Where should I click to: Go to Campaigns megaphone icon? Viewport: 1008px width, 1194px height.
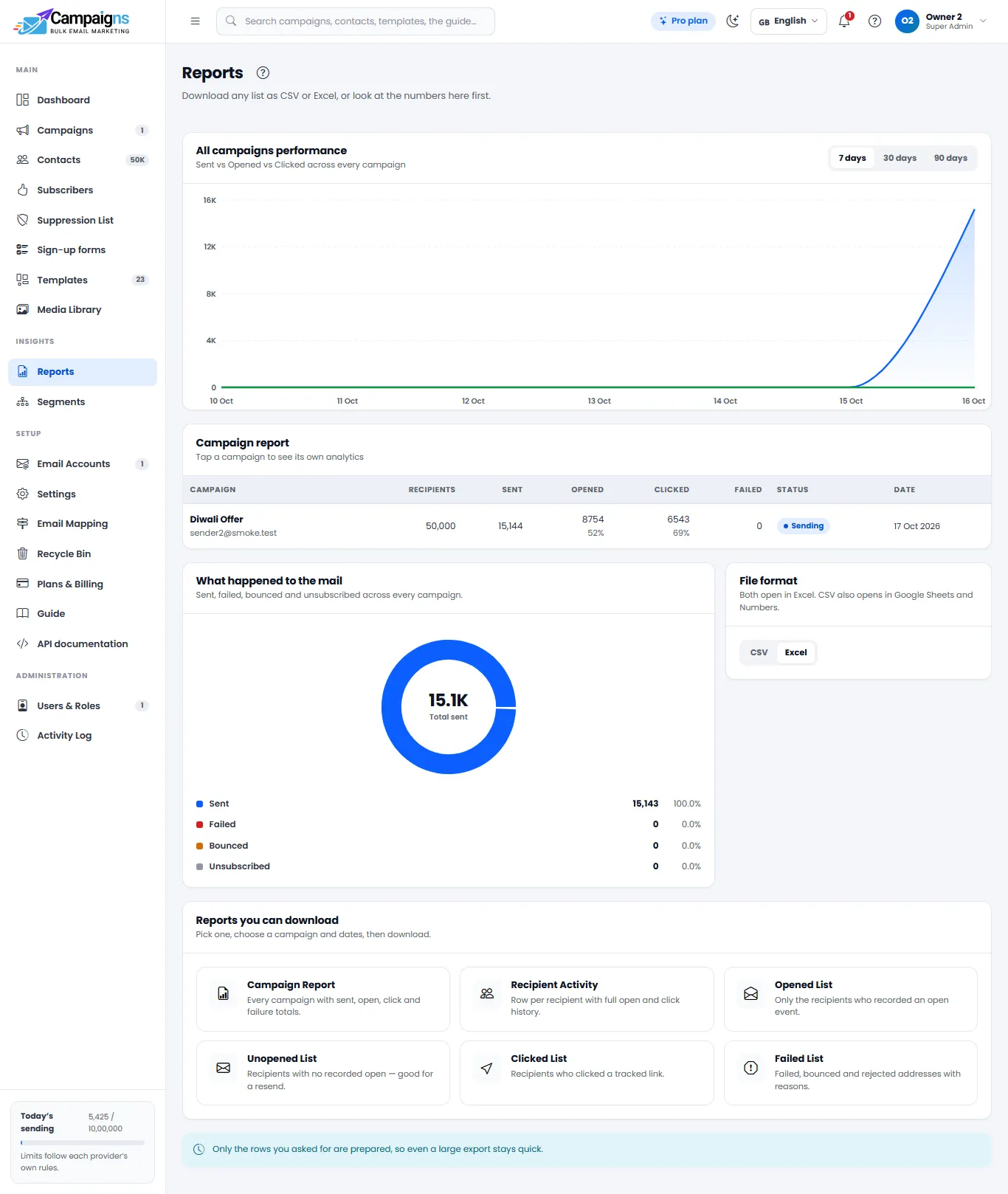point(23,131)
